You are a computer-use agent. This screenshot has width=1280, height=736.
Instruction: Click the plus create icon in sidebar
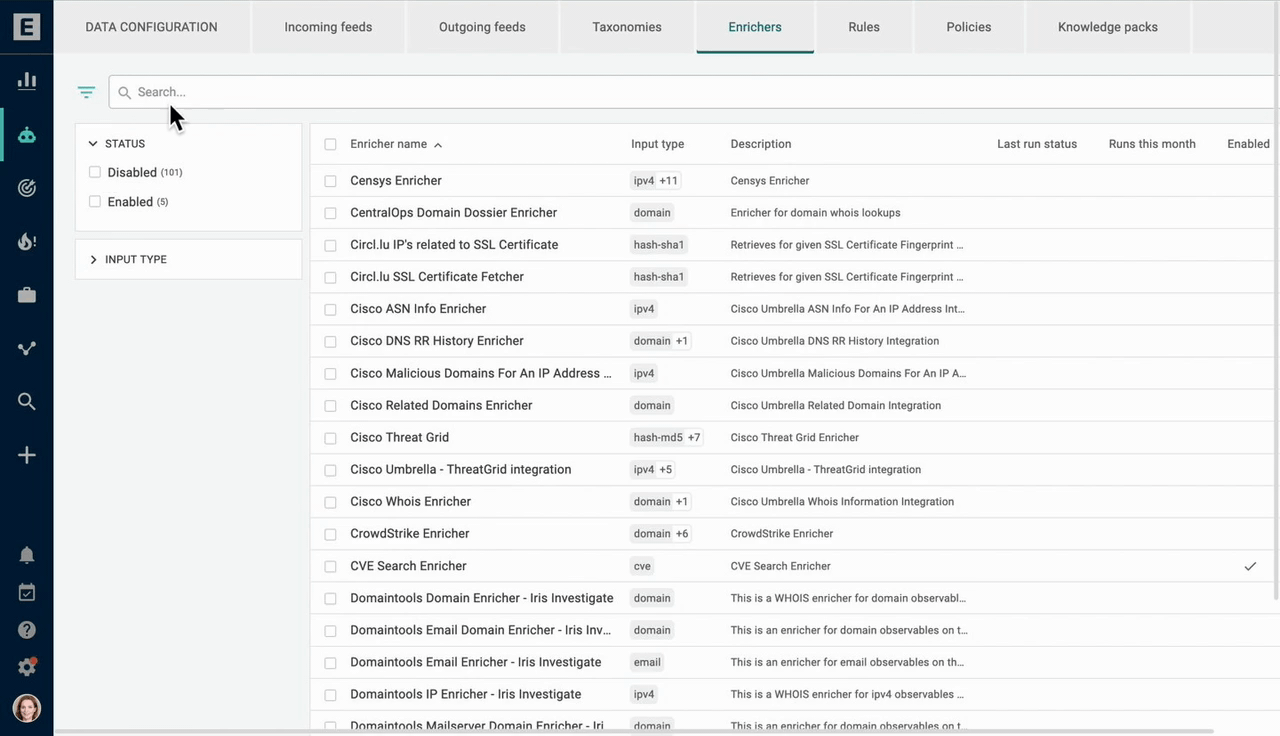coord(27,455)
